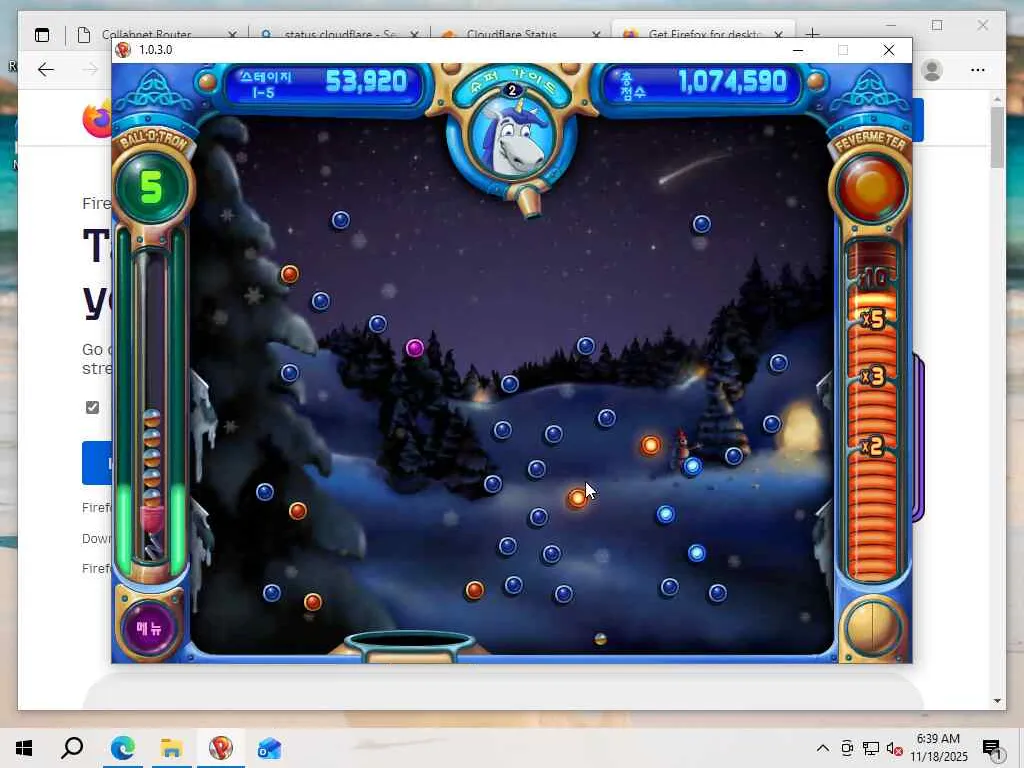
Task: Minimize the 1.0.3.0 game window
Action: [x=797, y=50]
